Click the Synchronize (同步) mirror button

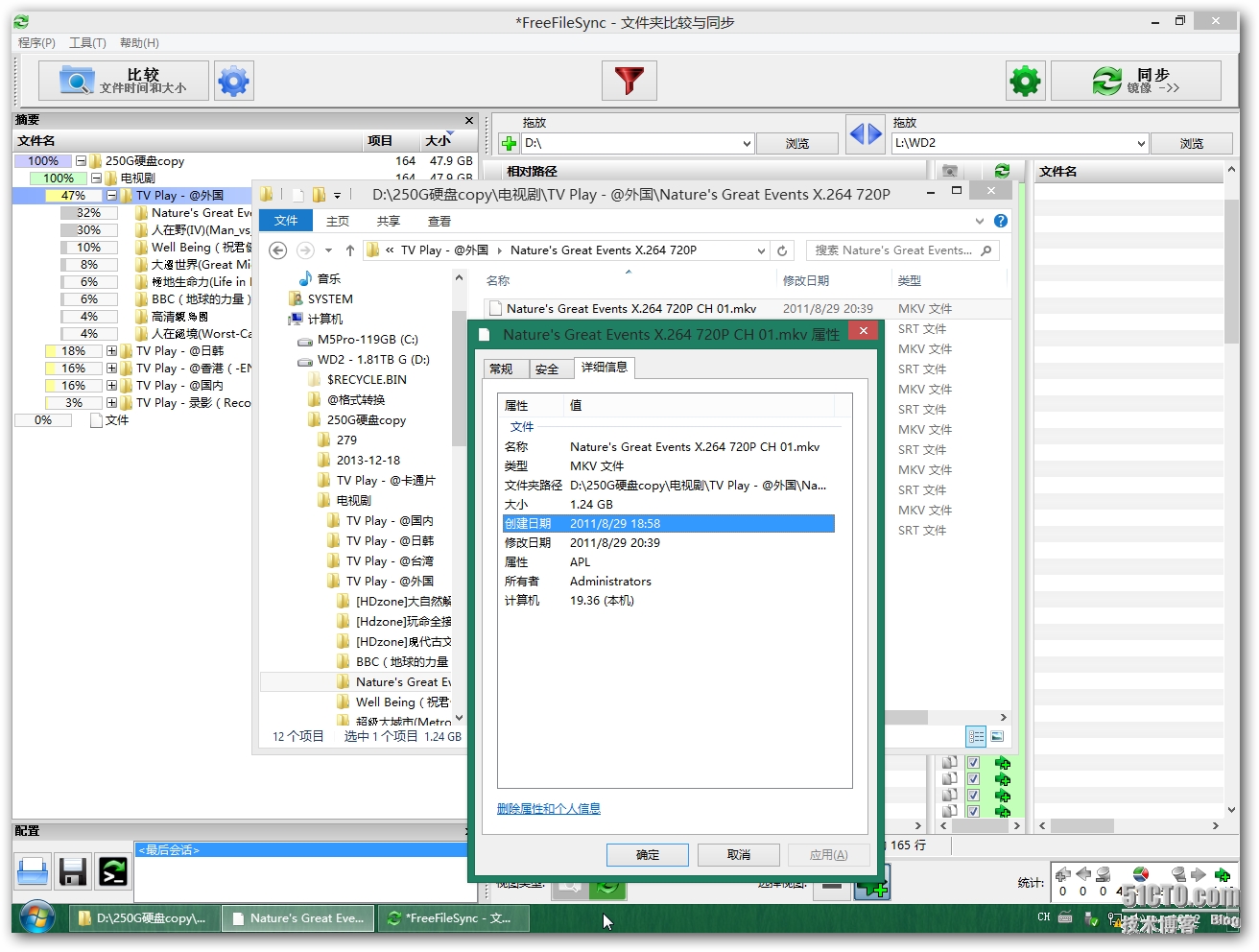click(x=1136, y=81)
